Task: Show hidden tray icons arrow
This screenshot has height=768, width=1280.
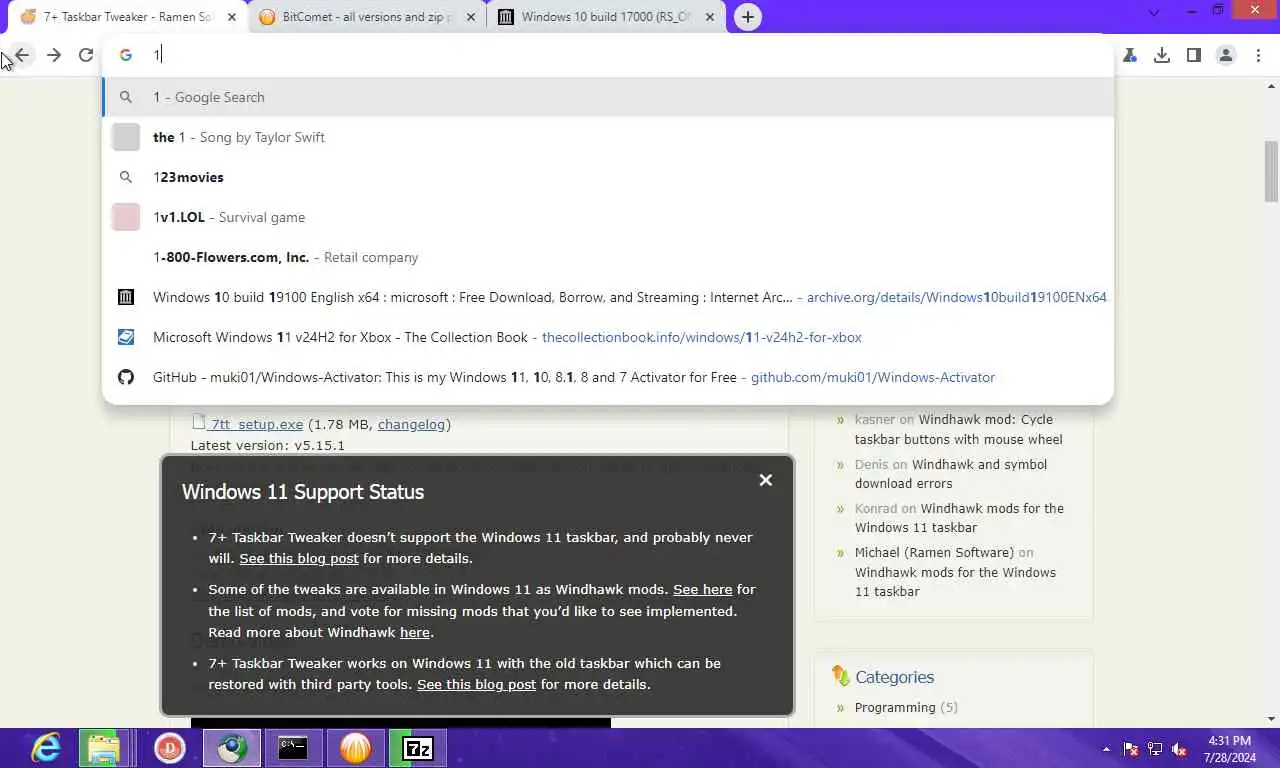Action: pos(1106,748)
